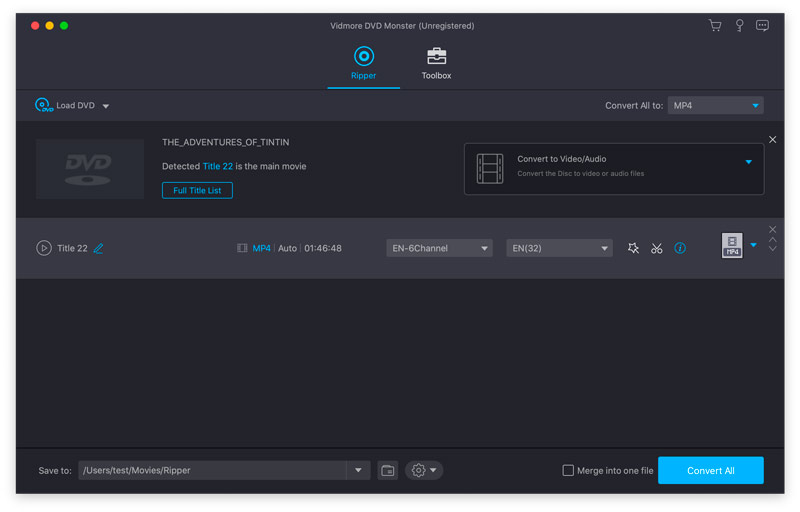This screenshot has height=512, width=800.
Task: Click the Auto resolution label
Action: (x=287, y=248)
